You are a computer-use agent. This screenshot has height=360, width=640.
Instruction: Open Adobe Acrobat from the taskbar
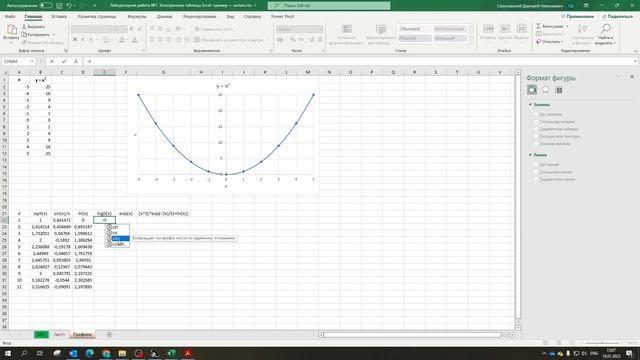pyautogui.click(x=188, y=353)
